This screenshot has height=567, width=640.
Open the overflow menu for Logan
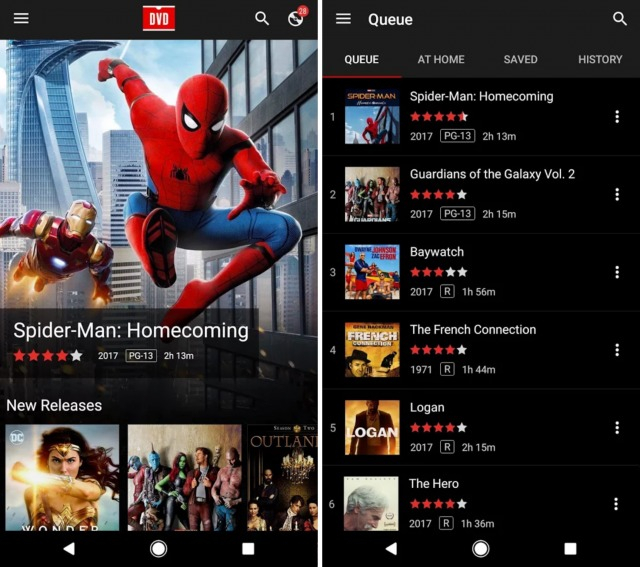[617, 427]
